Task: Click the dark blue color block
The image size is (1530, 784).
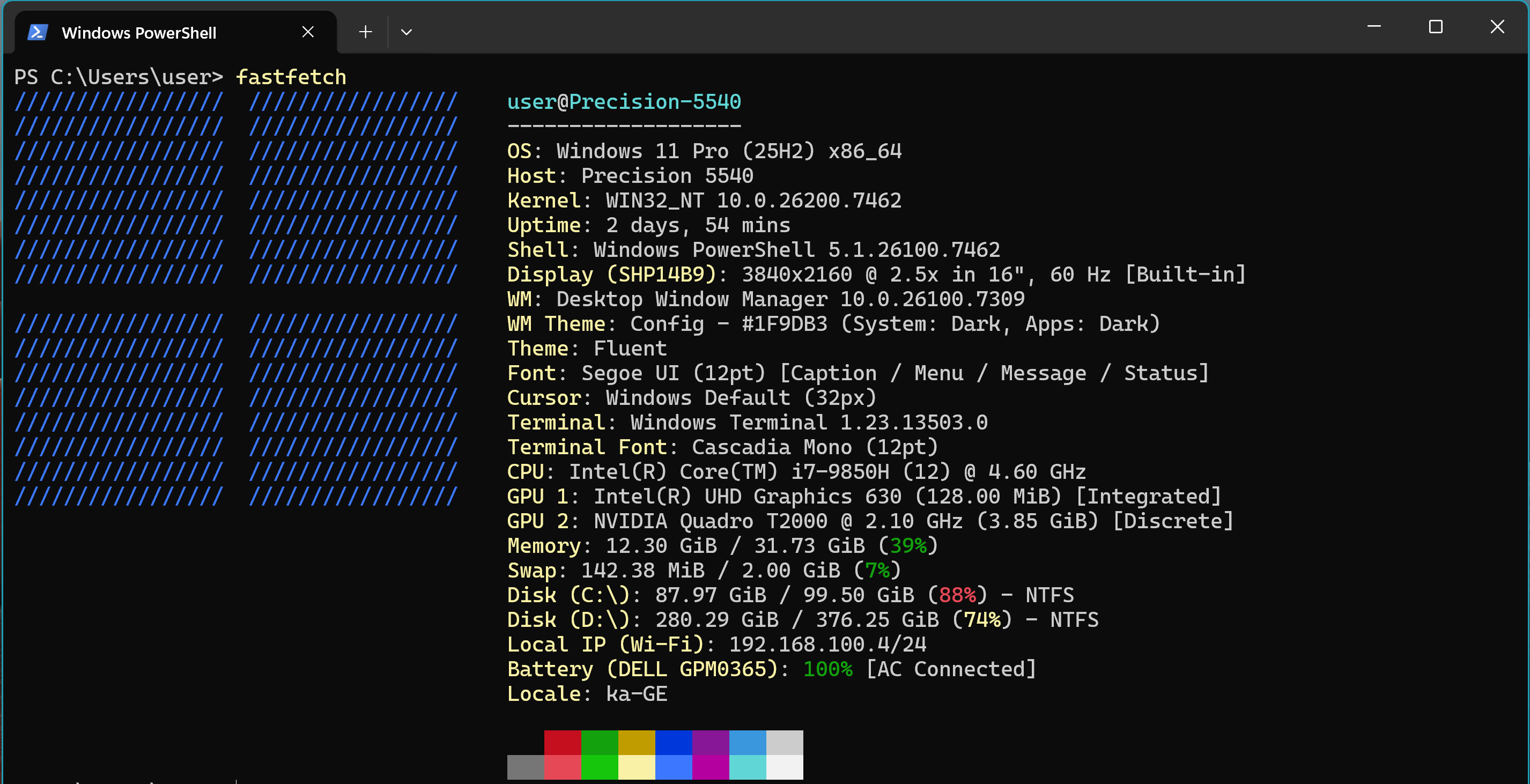Action: pos(674,742)
